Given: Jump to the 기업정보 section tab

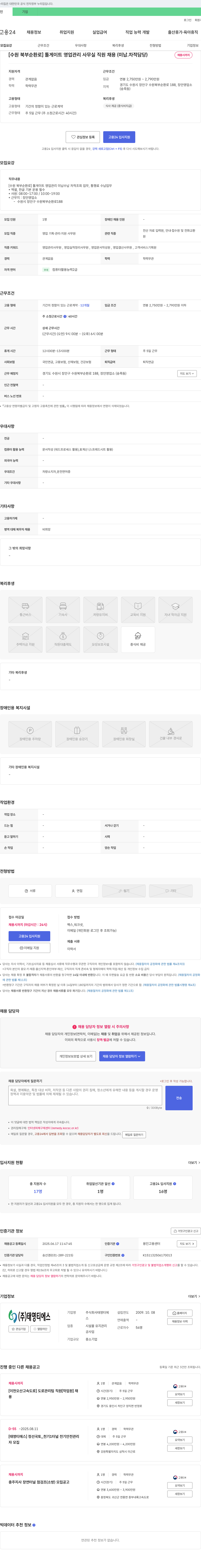Looking at the screenshot, I should point(192,46).
